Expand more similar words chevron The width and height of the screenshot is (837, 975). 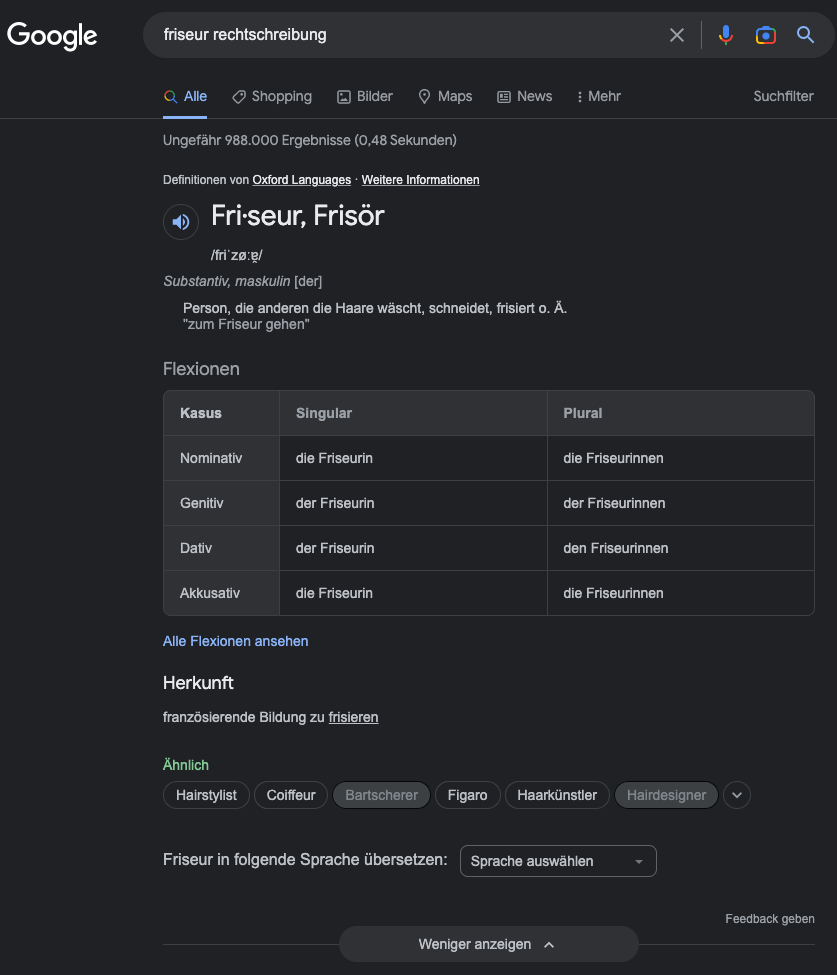(737, 795)
